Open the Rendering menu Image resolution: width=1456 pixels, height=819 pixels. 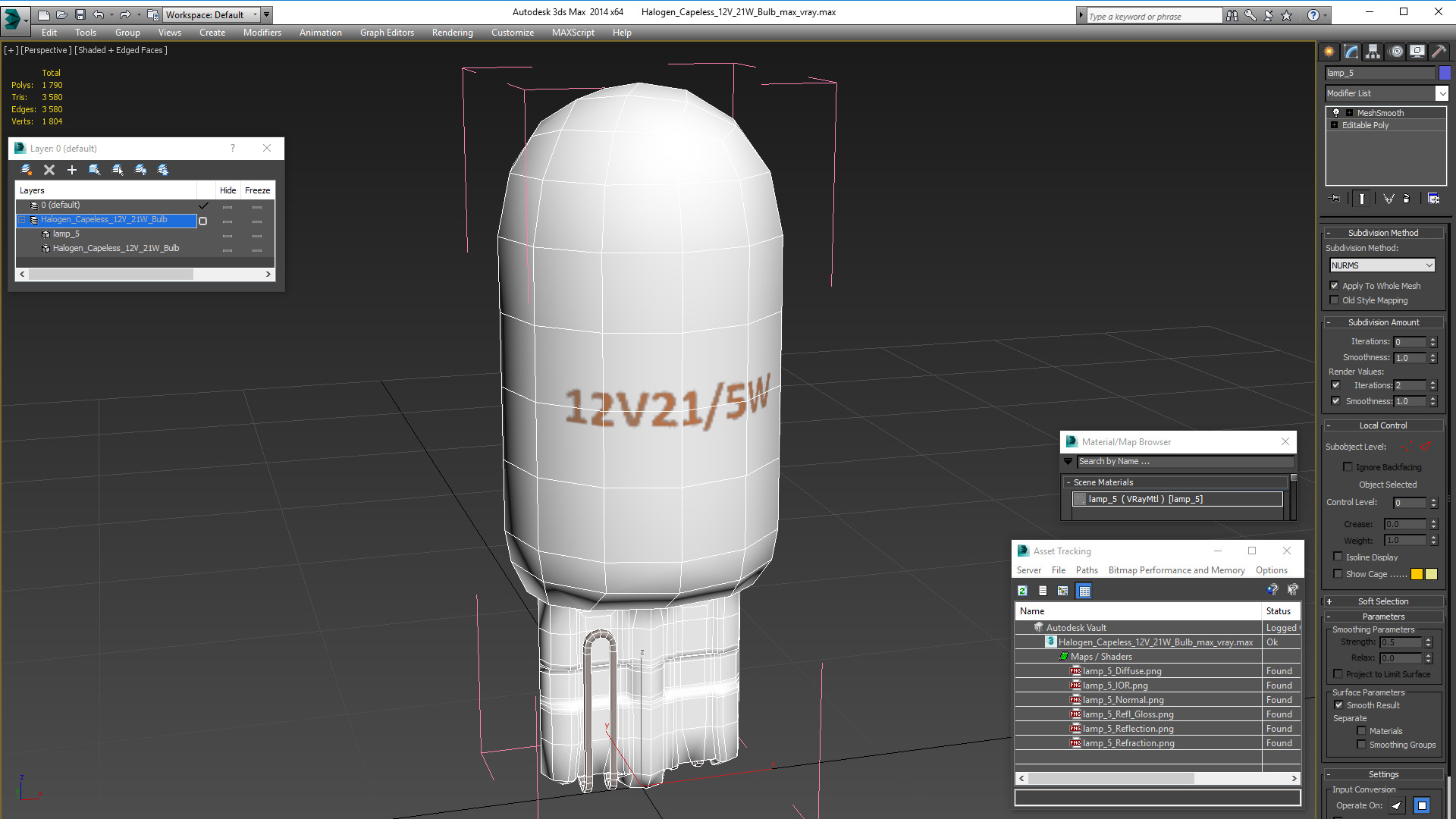(x=452, y=33)
